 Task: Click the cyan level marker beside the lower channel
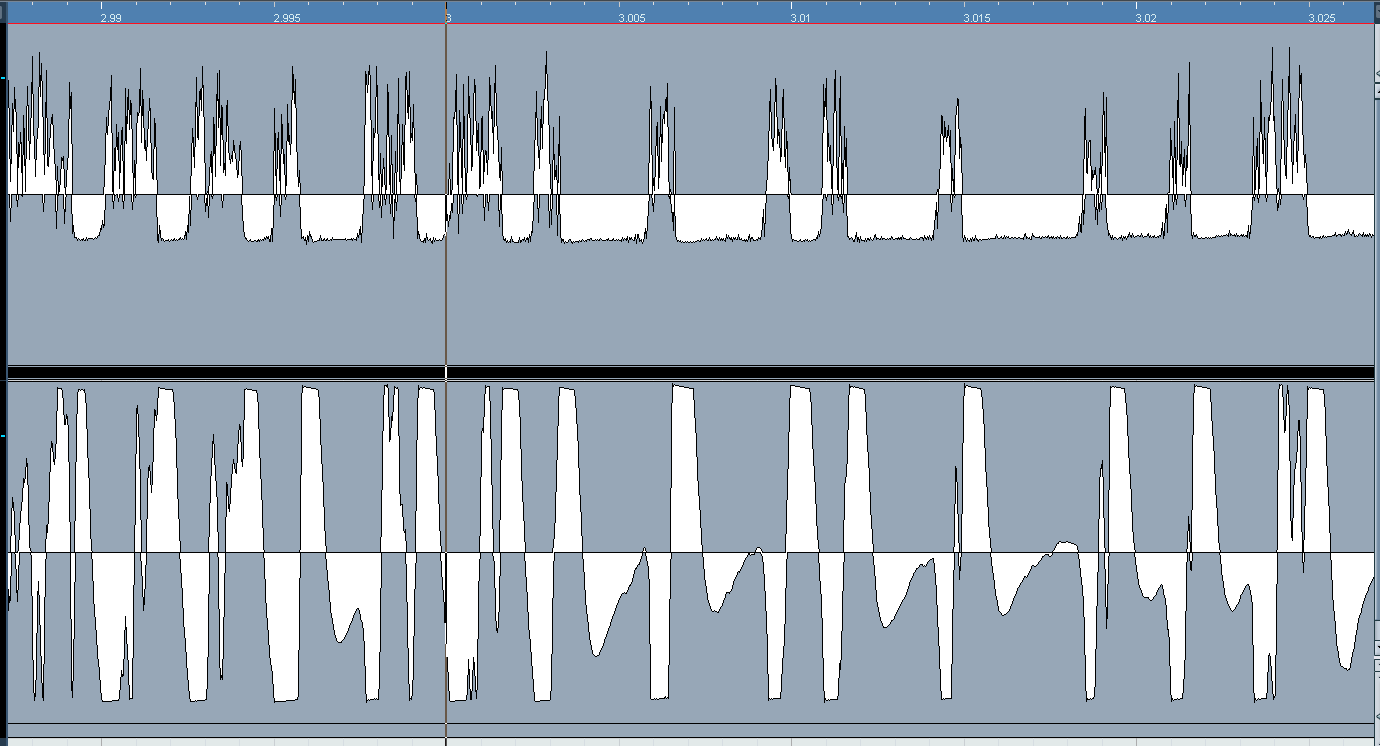(x=4, y=436)
